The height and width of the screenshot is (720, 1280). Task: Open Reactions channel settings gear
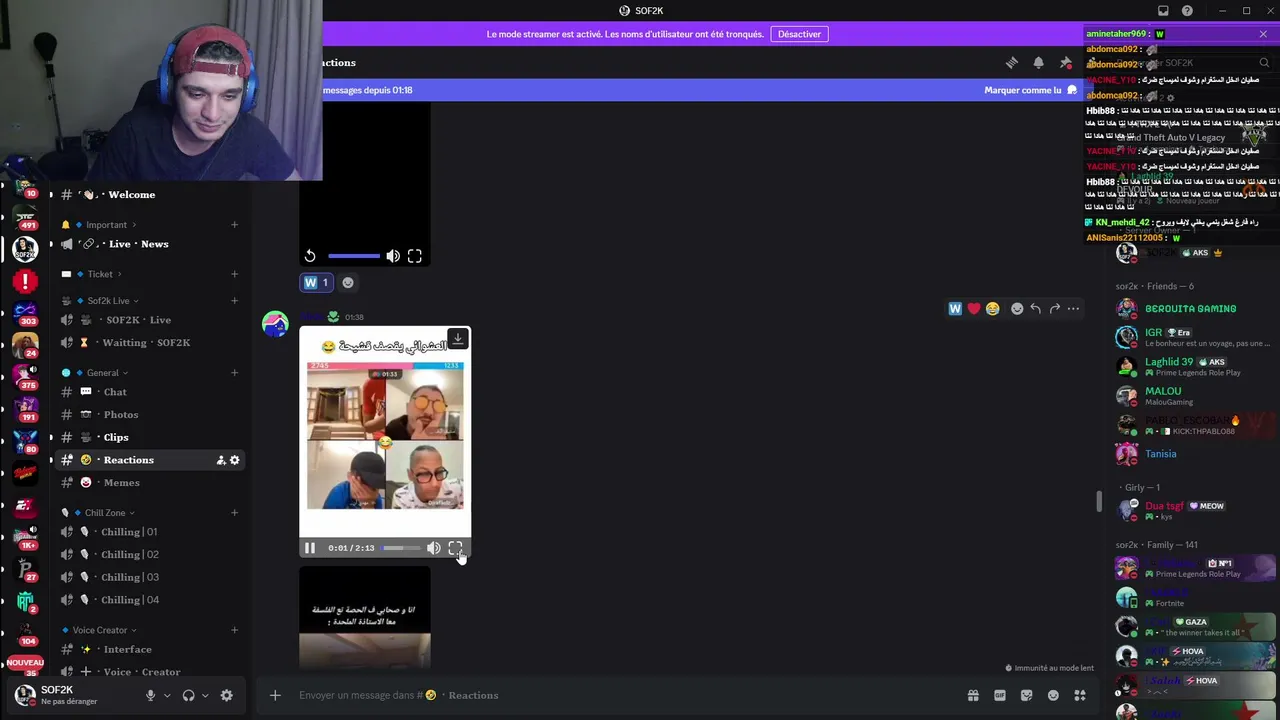[235, 460]
